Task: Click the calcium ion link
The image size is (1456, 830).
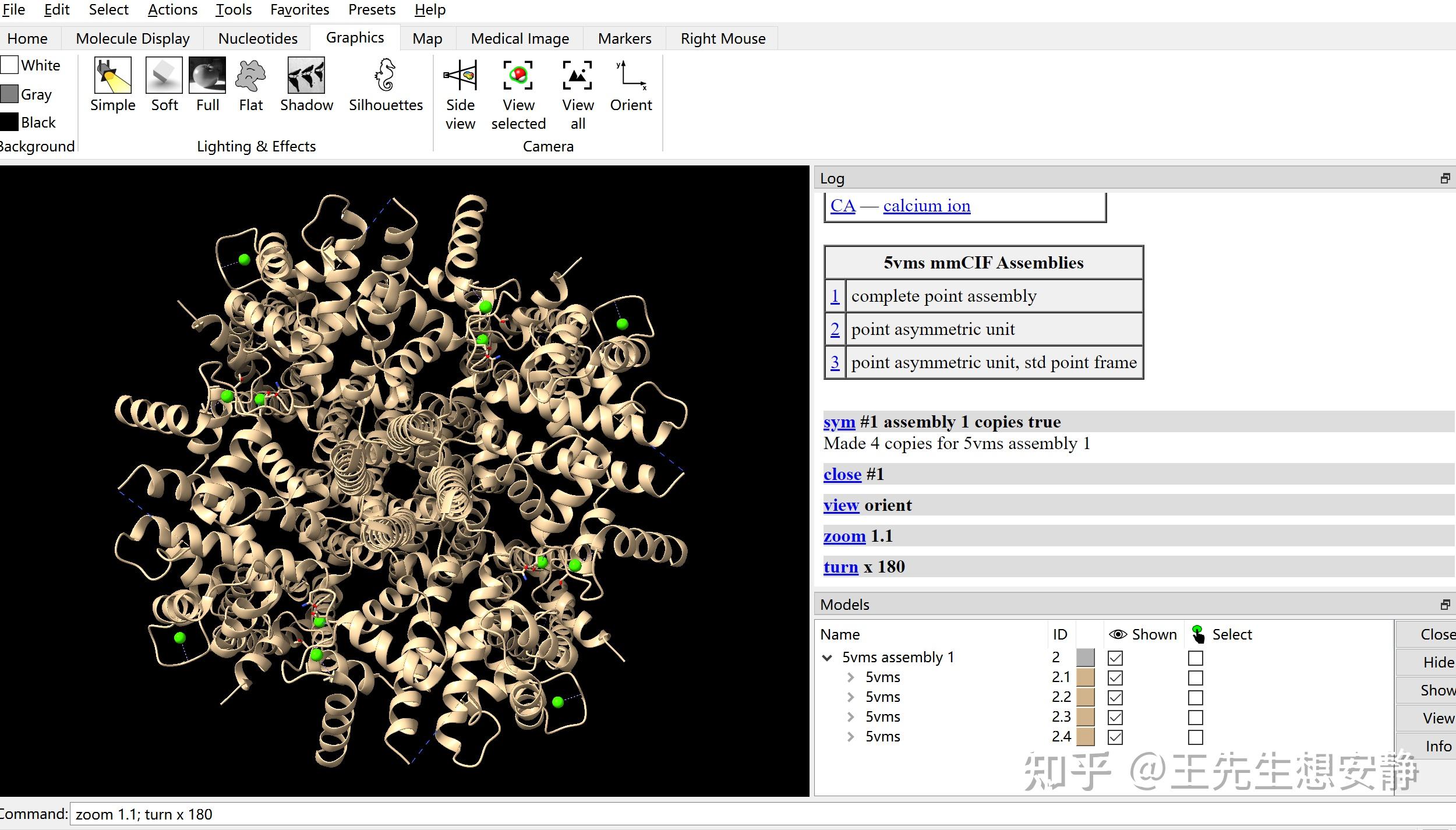Action: [x=926, y=206]
